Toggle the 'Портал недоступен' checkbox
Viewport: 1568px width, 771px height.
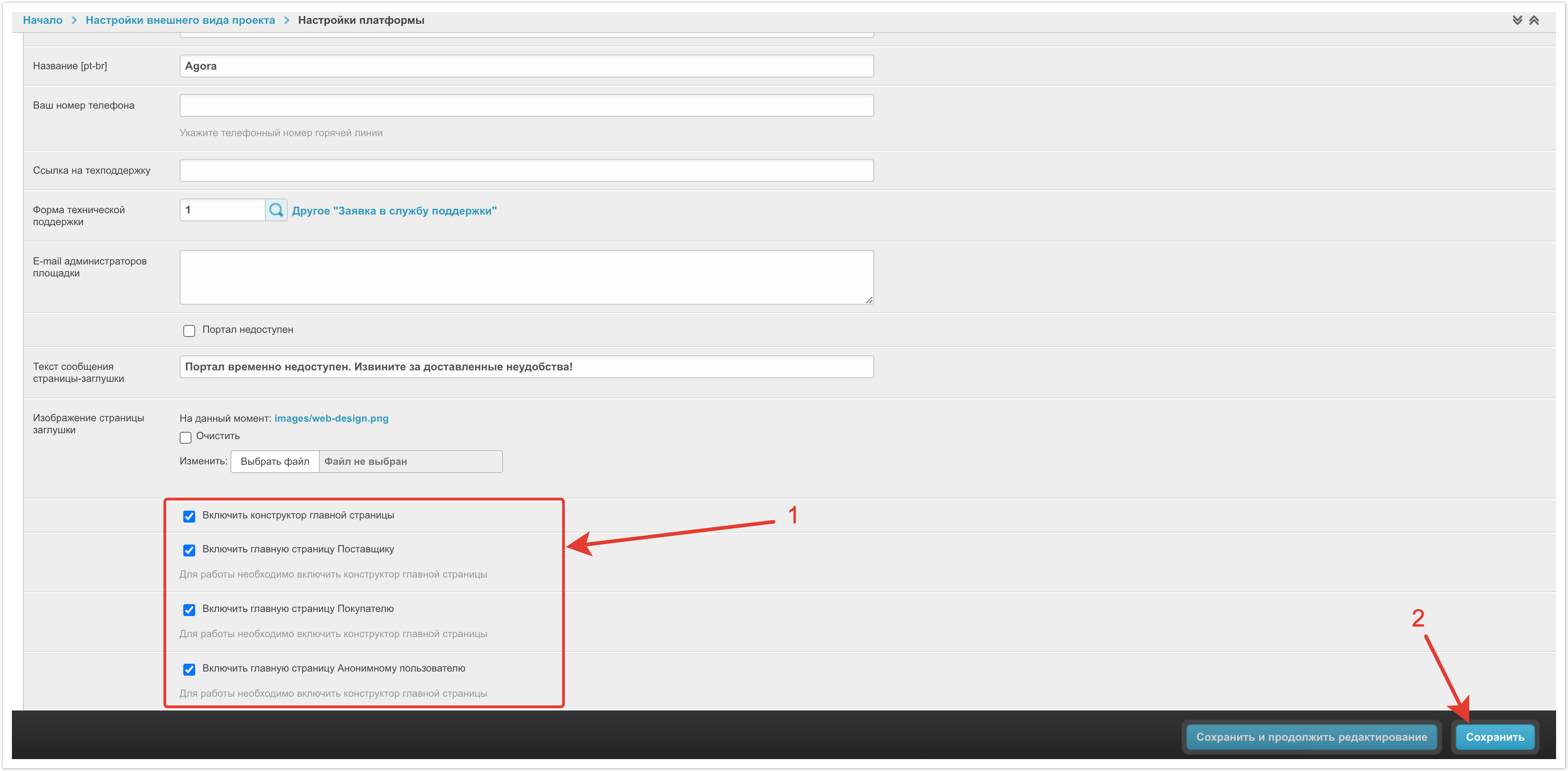[x=189, y=330]
